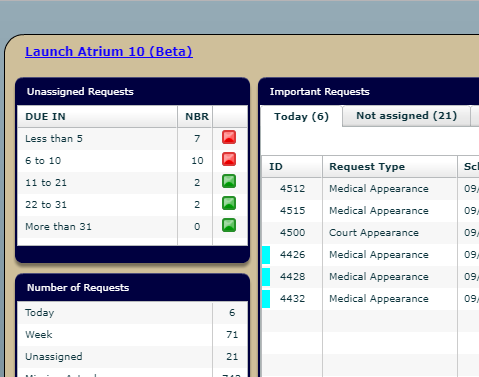Click the '11 to 21' row label
Viewport: 479px width, 377px height.
click(46, 183)
